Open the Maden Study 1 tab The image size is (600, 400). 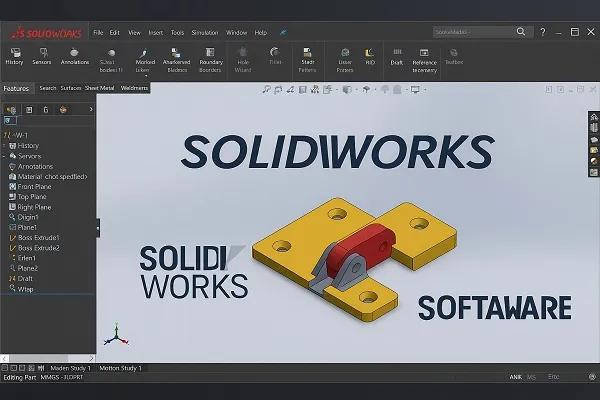(71, 368)
